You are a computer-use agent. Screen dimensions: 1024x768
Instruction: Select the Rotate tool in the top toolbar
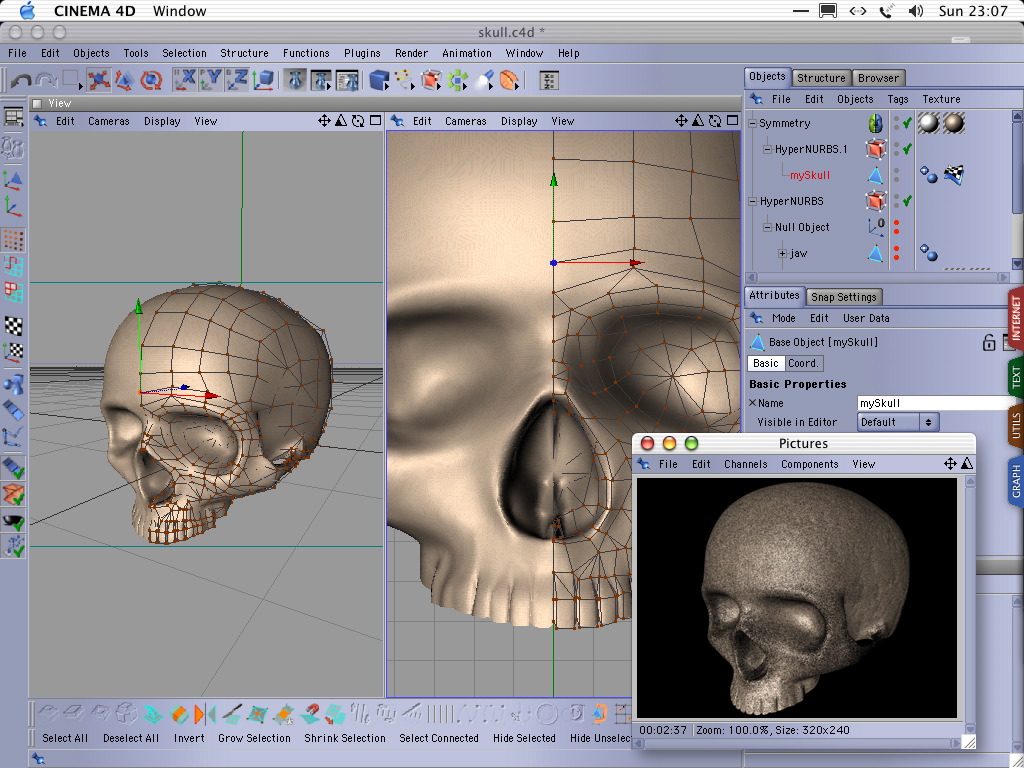pos(151,80)
